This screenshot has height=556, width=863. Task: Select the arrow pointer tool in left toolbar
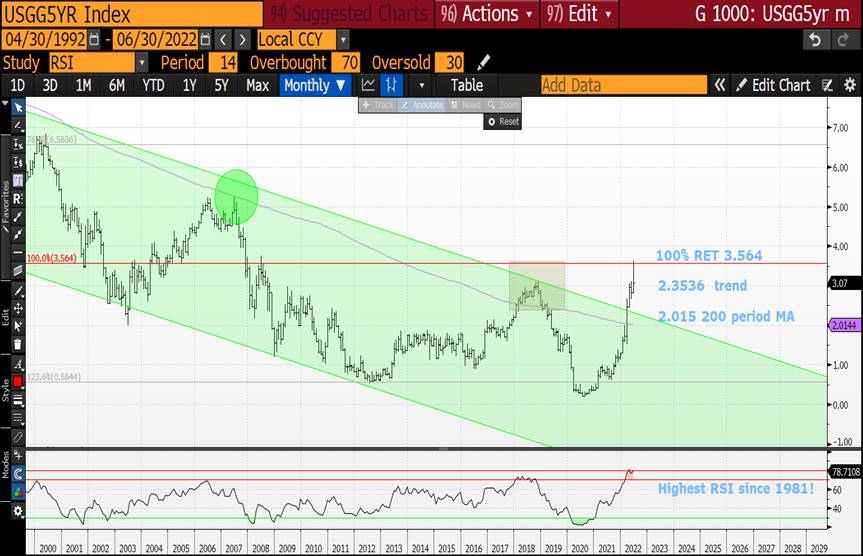click(x=18, y=108)
